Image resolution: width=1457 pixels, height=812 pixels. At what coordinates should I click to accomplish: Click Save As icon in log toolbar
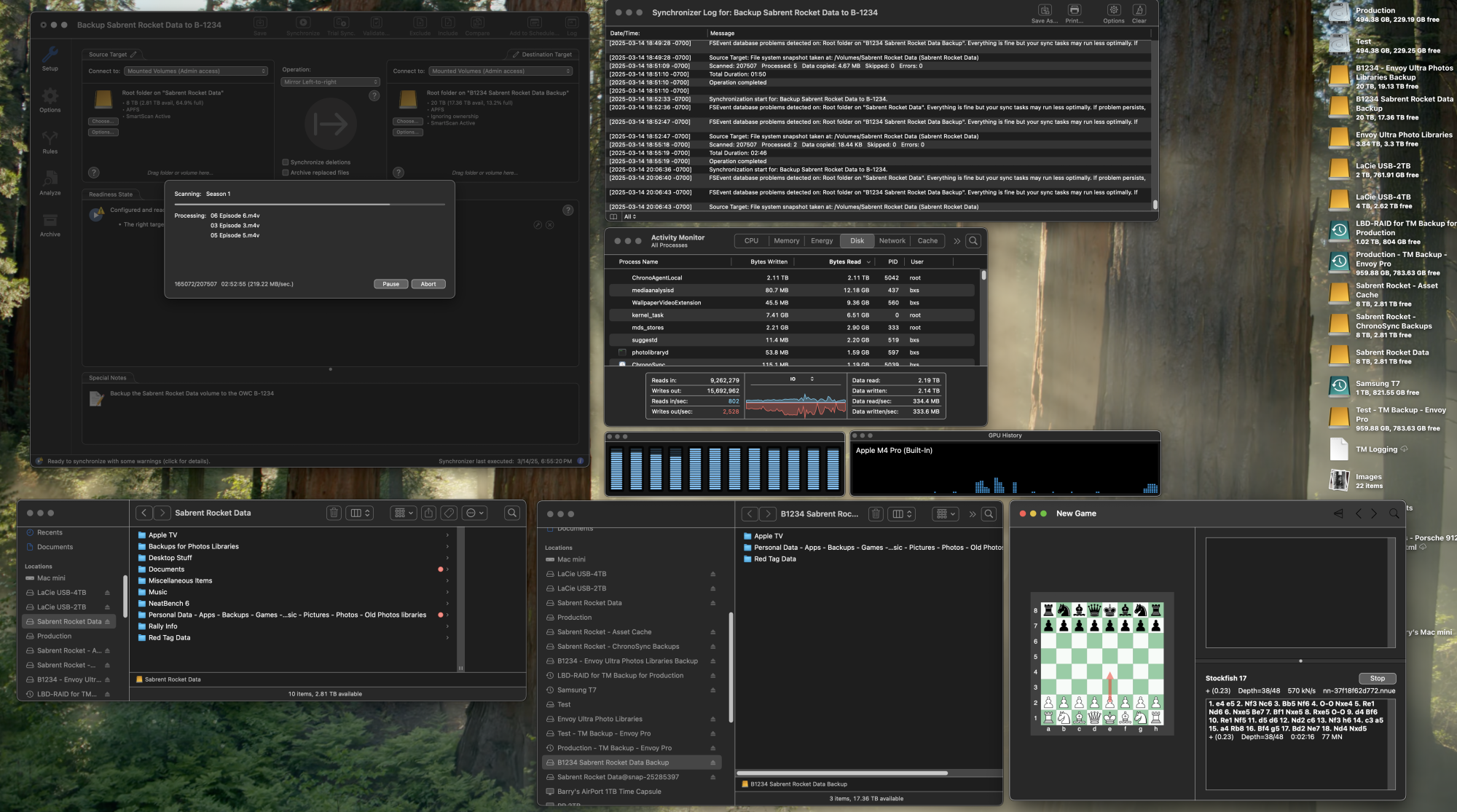(1044, 12)
